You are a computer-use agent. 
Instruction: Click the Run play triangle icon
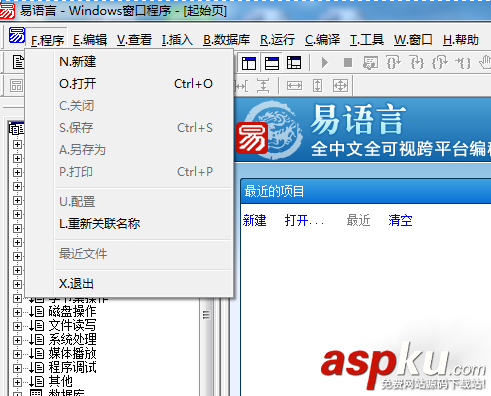(x=325, y=63)
